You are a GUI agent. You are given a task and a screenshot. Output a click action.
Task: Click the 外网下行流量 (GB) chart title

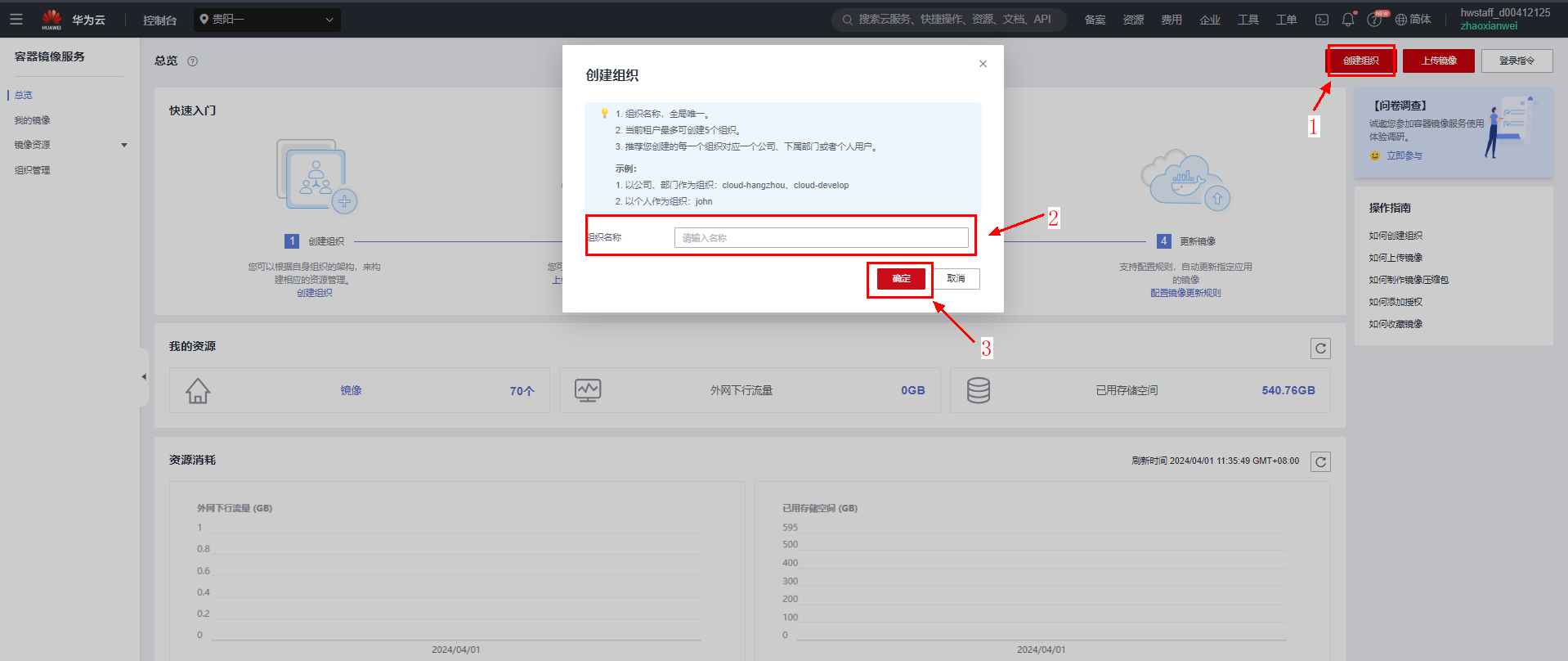[235, 508]
